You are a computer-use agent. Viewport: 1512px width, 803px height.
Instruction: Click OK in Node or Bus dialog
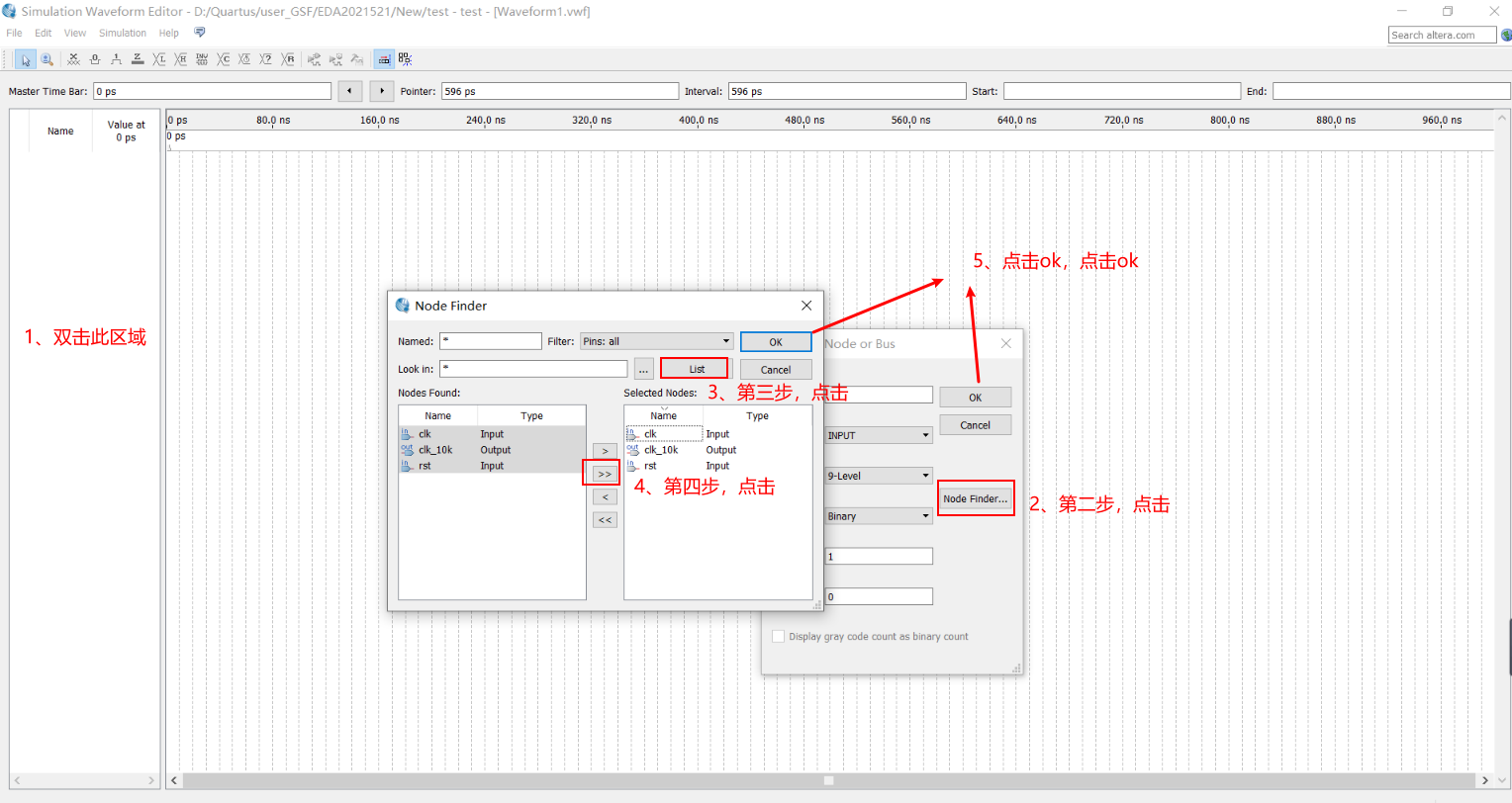pos(976,398)
